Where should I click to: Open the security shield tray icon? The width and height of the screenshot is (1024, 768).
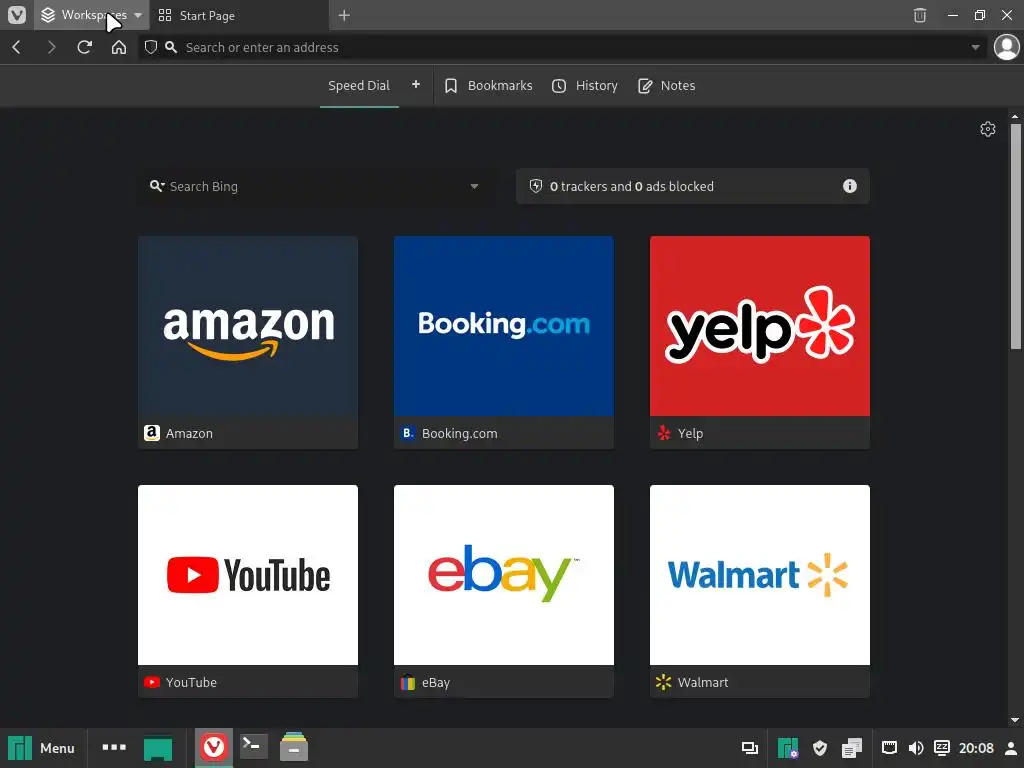820,748
